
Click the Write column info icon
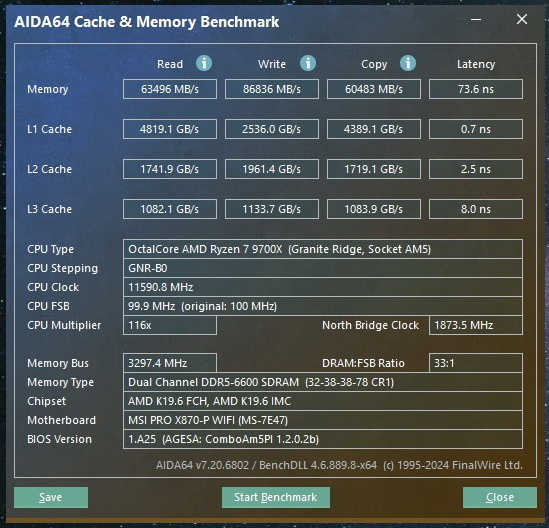(308, 63)
